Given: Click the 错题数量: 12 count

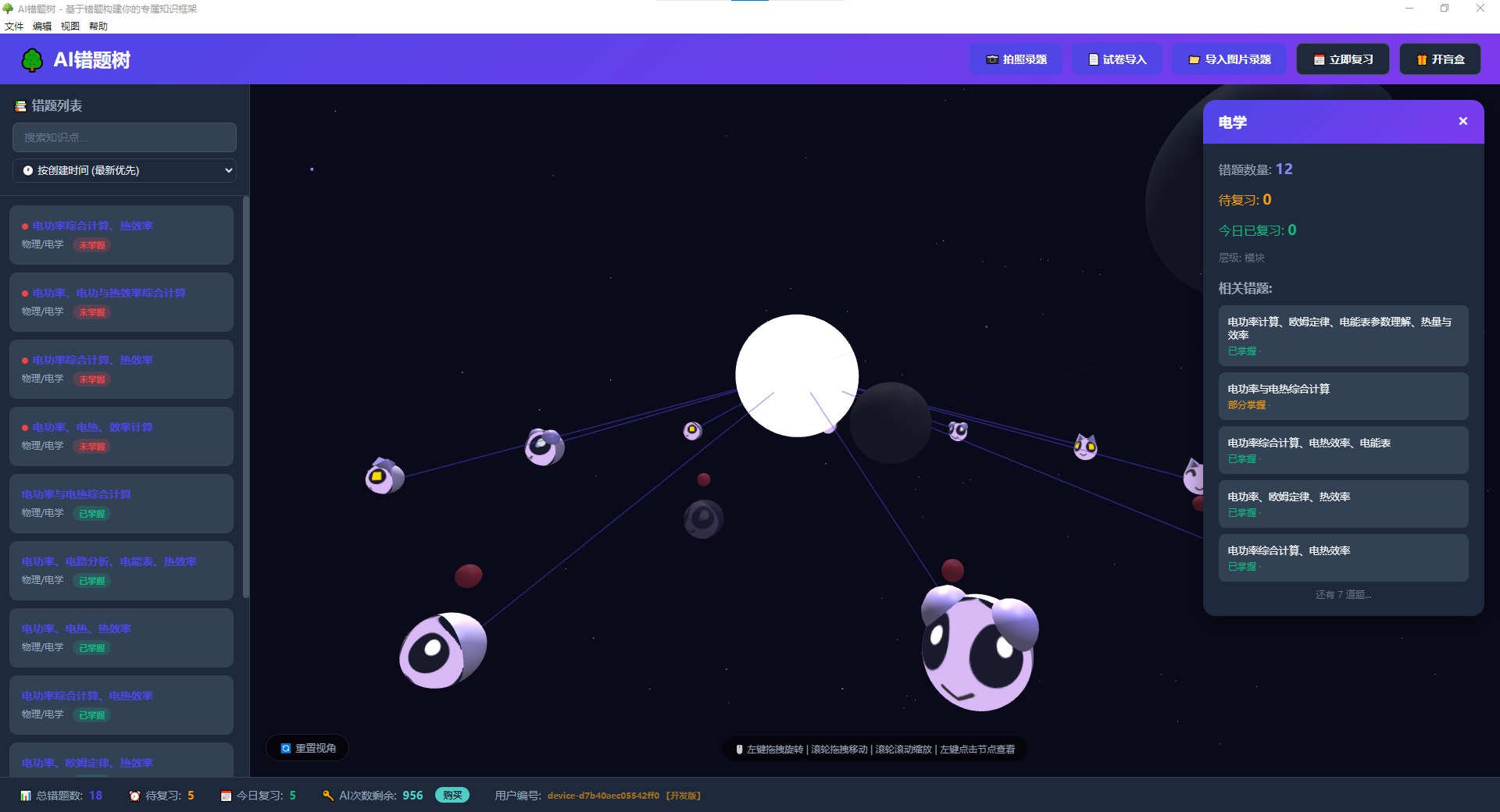Looking at the screenshot, I should [1255, 169].
